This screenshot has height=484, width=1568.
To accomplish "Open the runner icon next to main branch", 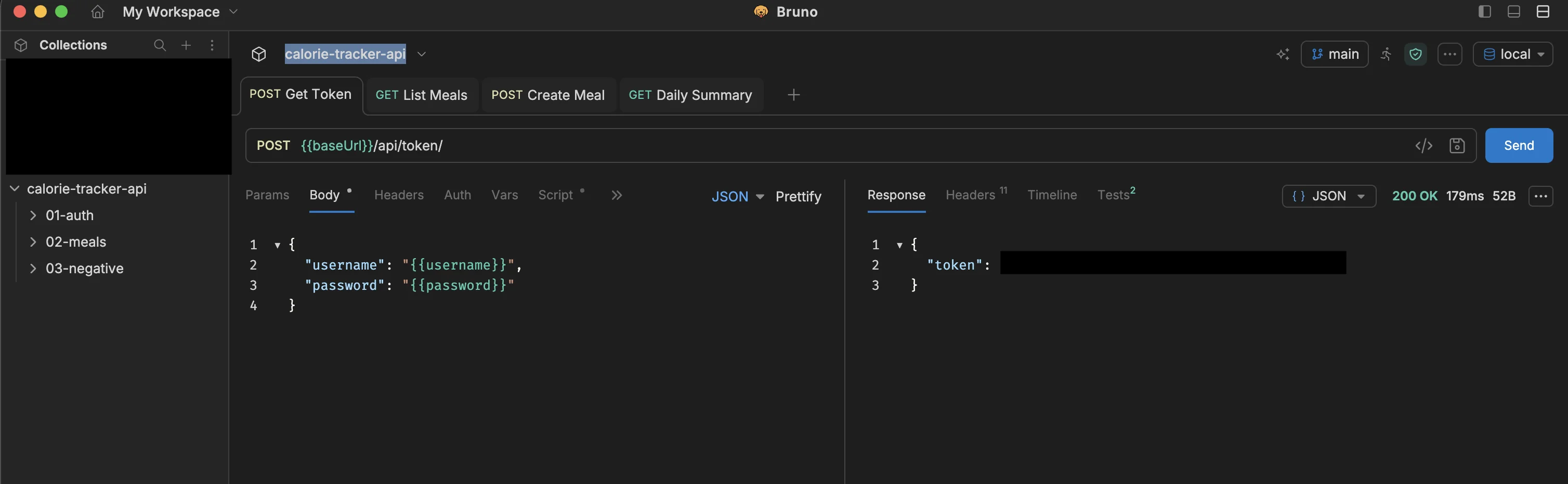I will [x=1386, y=54].
